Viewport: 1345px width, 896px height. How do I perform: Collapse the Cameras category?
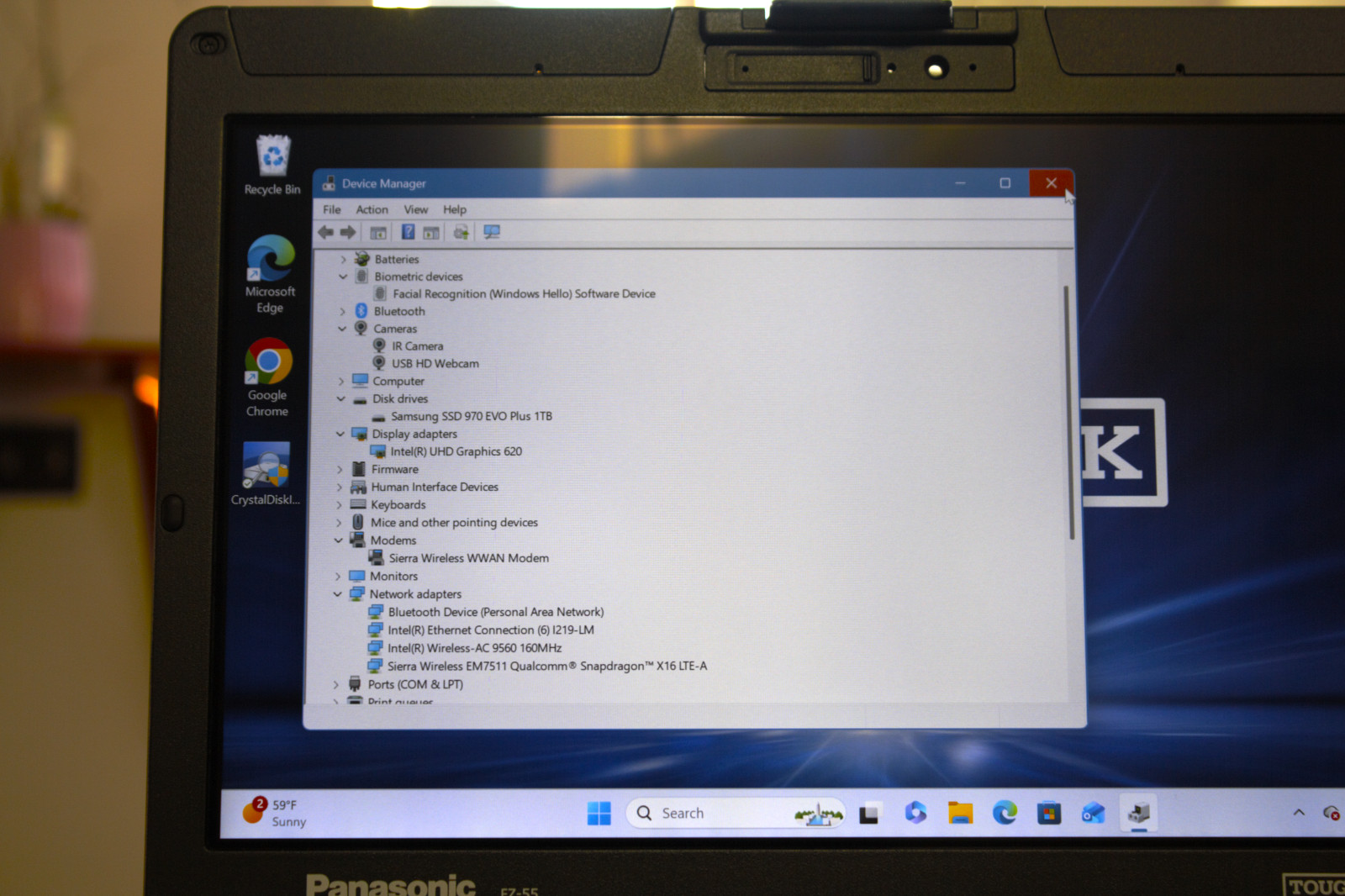[342, 329]
